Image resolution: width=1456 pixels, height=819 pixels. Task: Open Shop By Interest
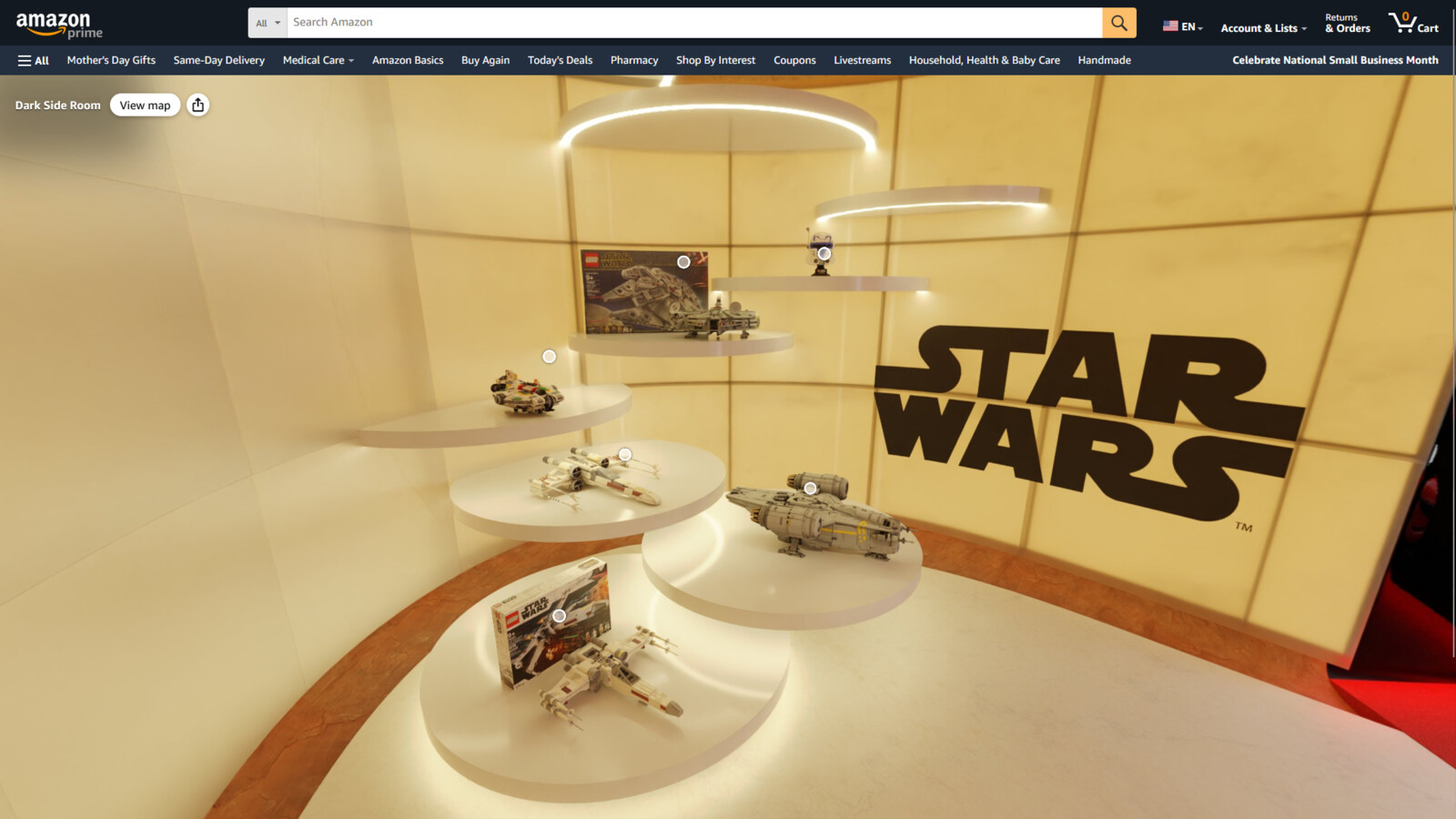(x=715, y=60)
